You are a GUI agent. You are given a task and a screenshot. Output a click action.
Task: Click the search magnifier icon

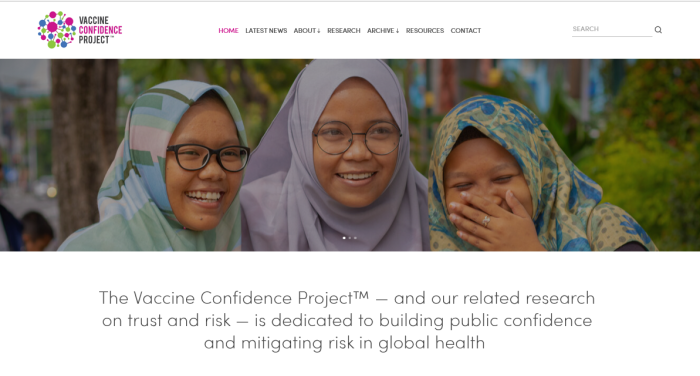coord(658,30)
